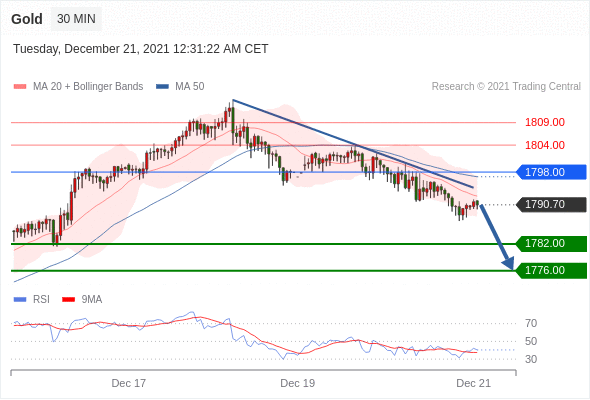Click the Dec 19 date axis label
Image resolution: width=590 pixels, height=400 pixels.
[298, 383]
